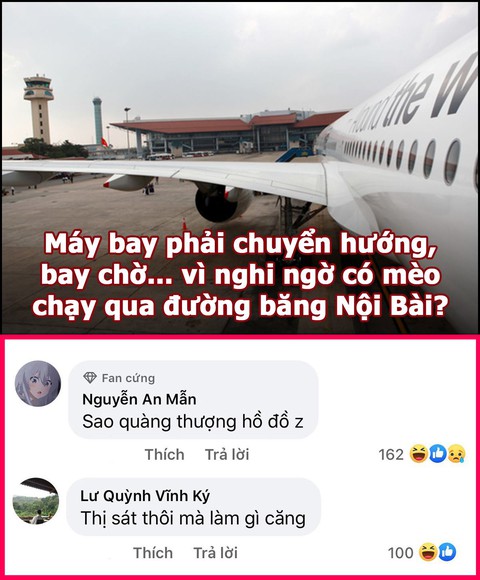This screenshot has width=480, height=580.
Task: View the 162 reactions count
Action: coord(391,454)
